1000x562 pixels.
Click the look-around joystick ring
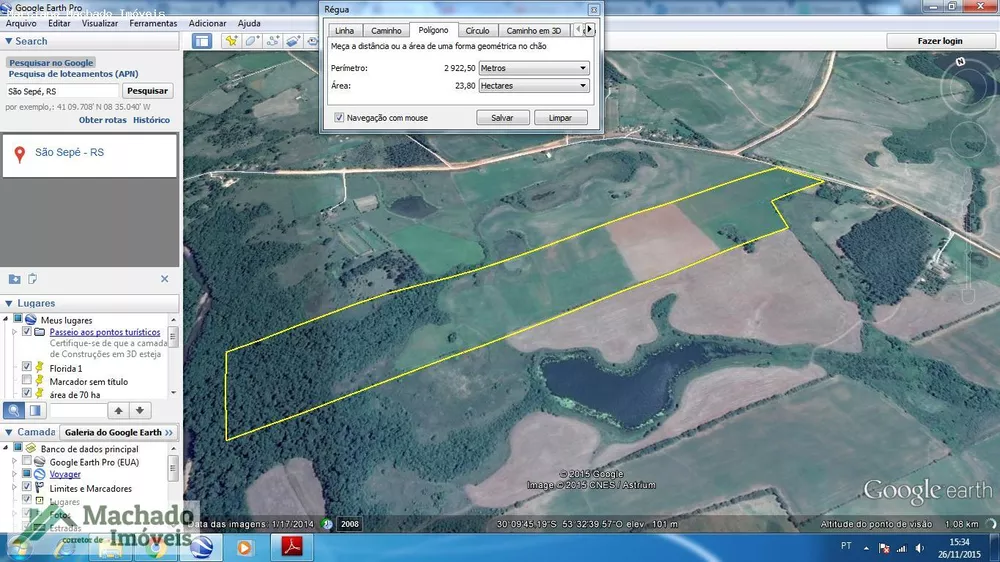click(x=967, y=86)
